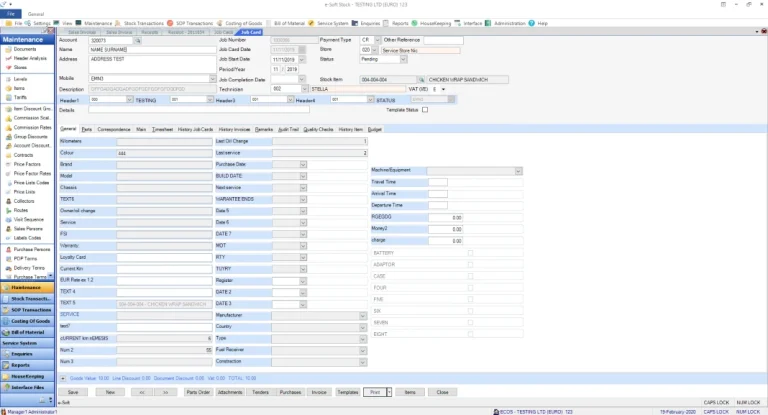Open the SOP Transactions toolbar menu

191,23
